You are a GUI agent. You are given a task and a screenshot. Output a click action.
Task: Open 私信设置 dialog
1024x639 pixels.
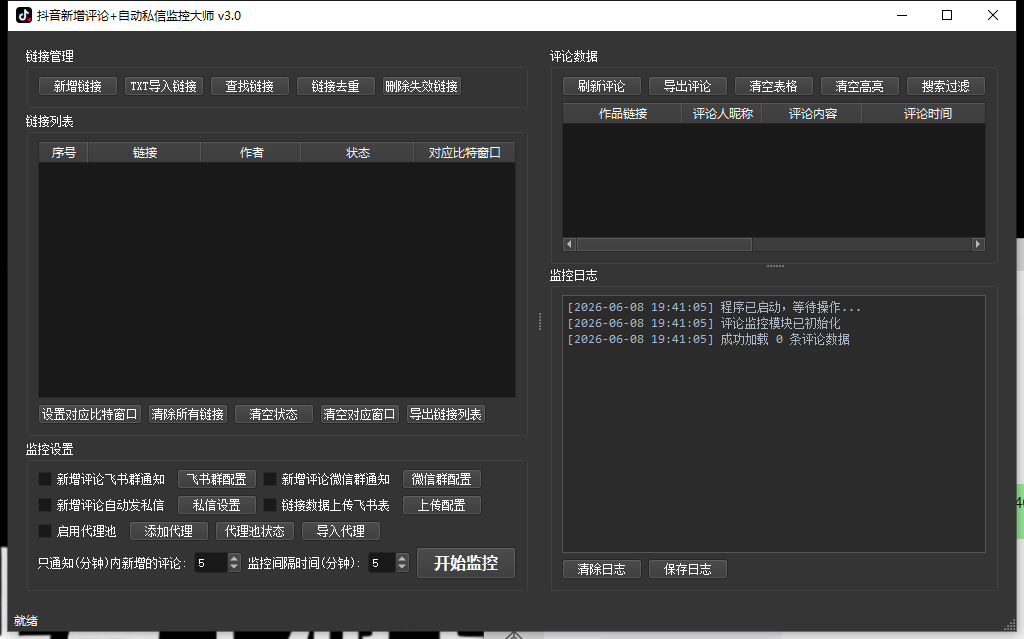point(217,505)
